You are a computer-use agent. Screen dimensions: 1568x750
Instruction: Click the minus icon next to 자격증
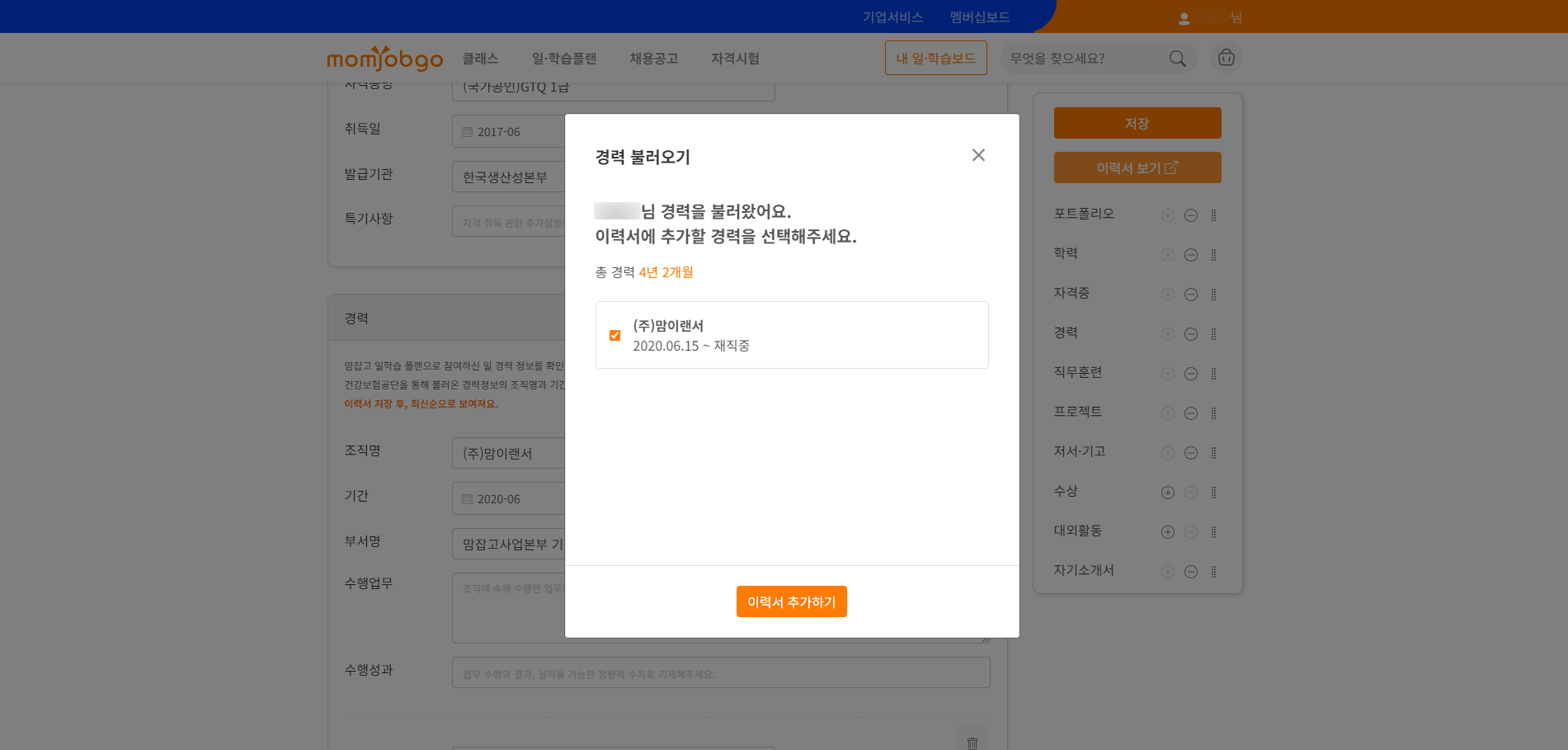pos(1190,295)
